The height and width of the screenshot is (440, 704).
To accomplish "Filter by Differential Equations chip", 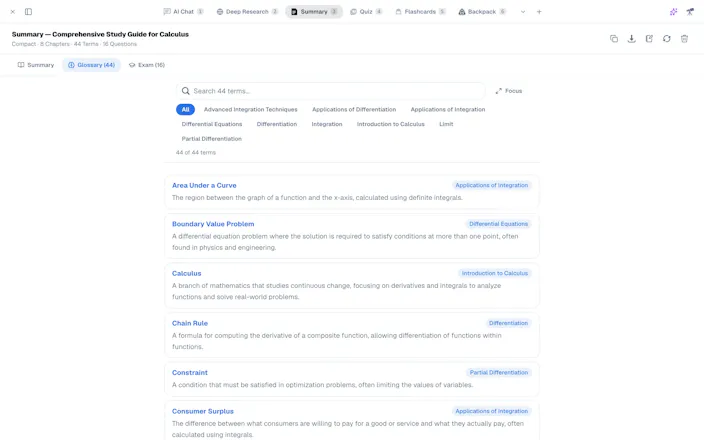I will point(212,124).
